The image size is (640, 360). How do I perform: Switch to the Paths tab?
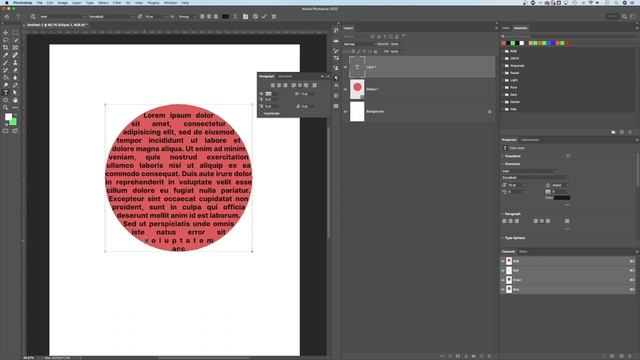(x=523, y=252)
